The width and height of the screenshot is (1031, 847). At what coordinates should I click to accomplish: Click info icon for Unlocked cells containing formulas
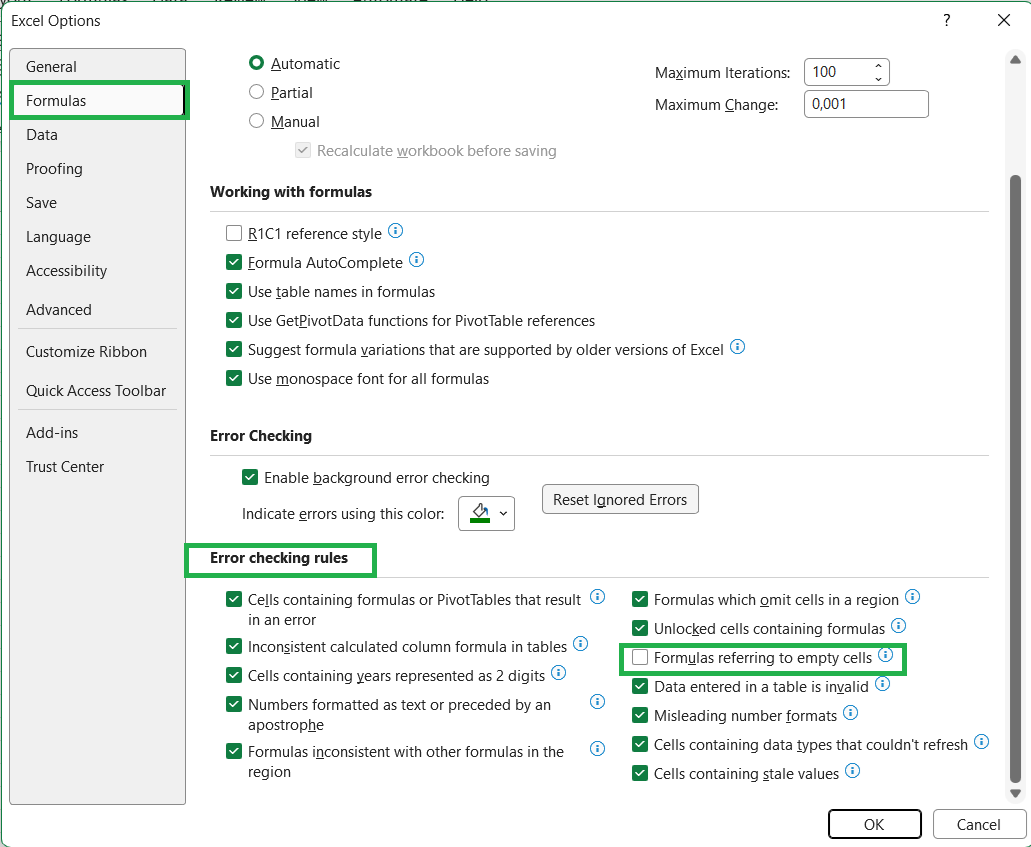(x=898, y=625)
